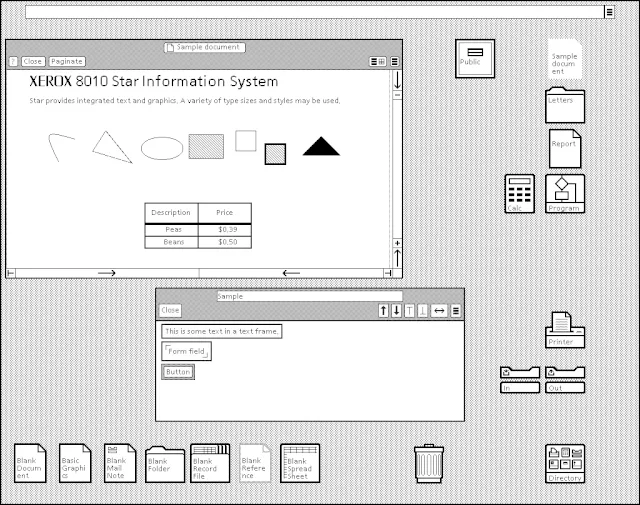Screen dimensions: 640x505
Task: Click down arrow in Sample window toolbar
Action: coord(396,311)
